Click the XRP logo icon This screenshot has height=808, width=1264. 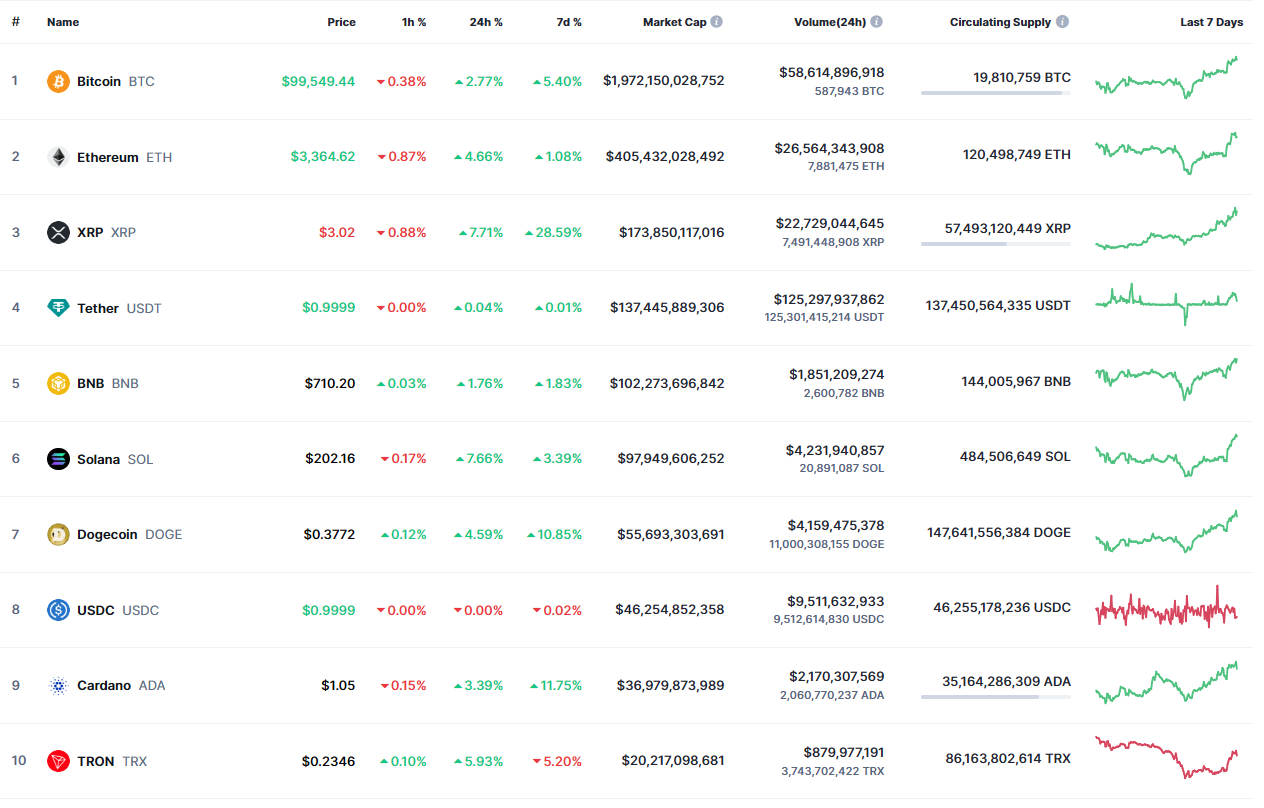coord(59,232)
